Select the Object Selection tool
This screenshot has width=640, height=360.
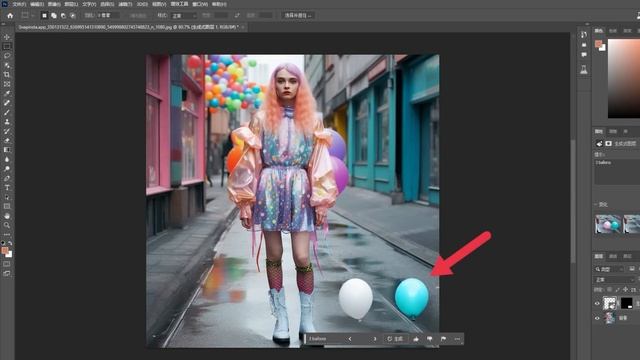tap(7, 65)
